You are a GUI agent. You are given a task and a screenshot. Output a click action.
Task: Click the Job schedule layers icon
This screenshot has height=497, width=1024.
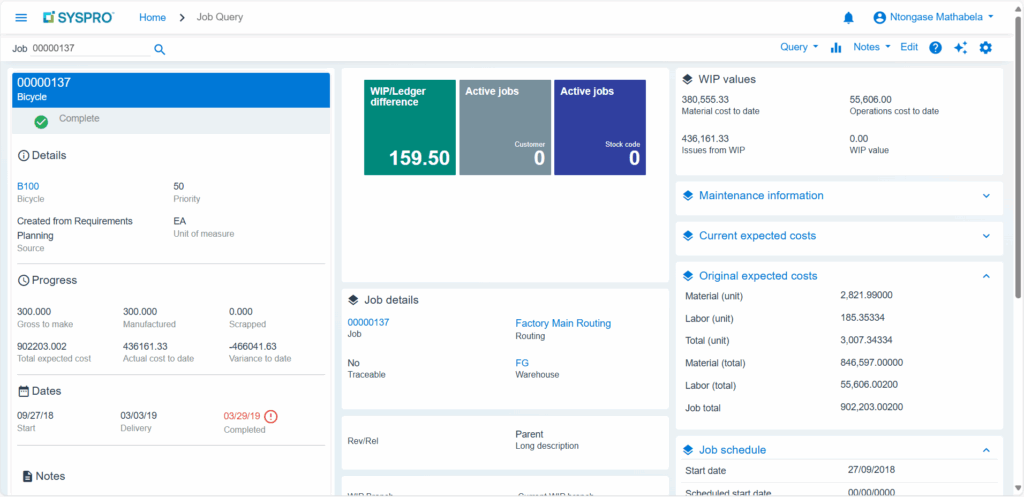(688, 450)
